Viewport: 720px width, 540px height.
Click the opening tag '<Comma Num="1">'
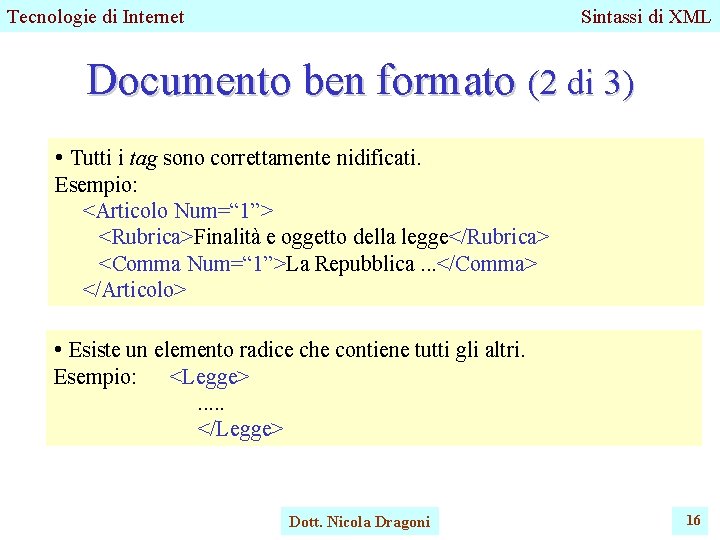pos(192,264)
